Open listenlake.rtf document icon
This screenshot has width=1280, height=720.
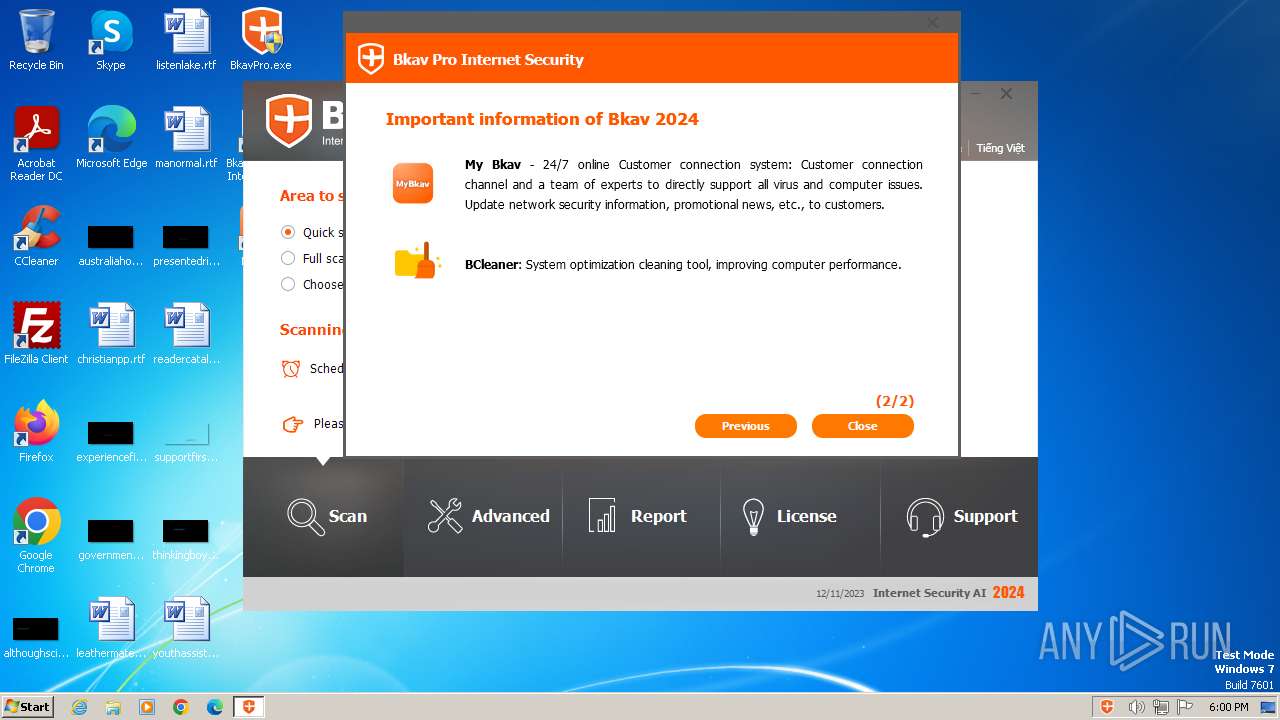(186, 40)
